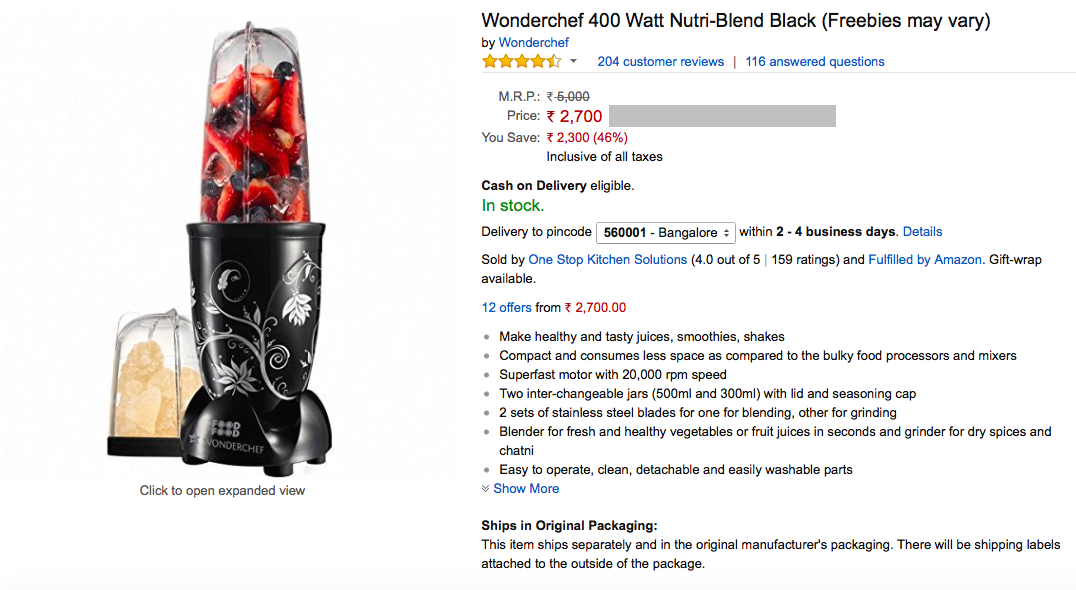The height and width of the screenshot is (590, 1076).
Task: Open the 116 answered questions link
Action: pos(814,62)
